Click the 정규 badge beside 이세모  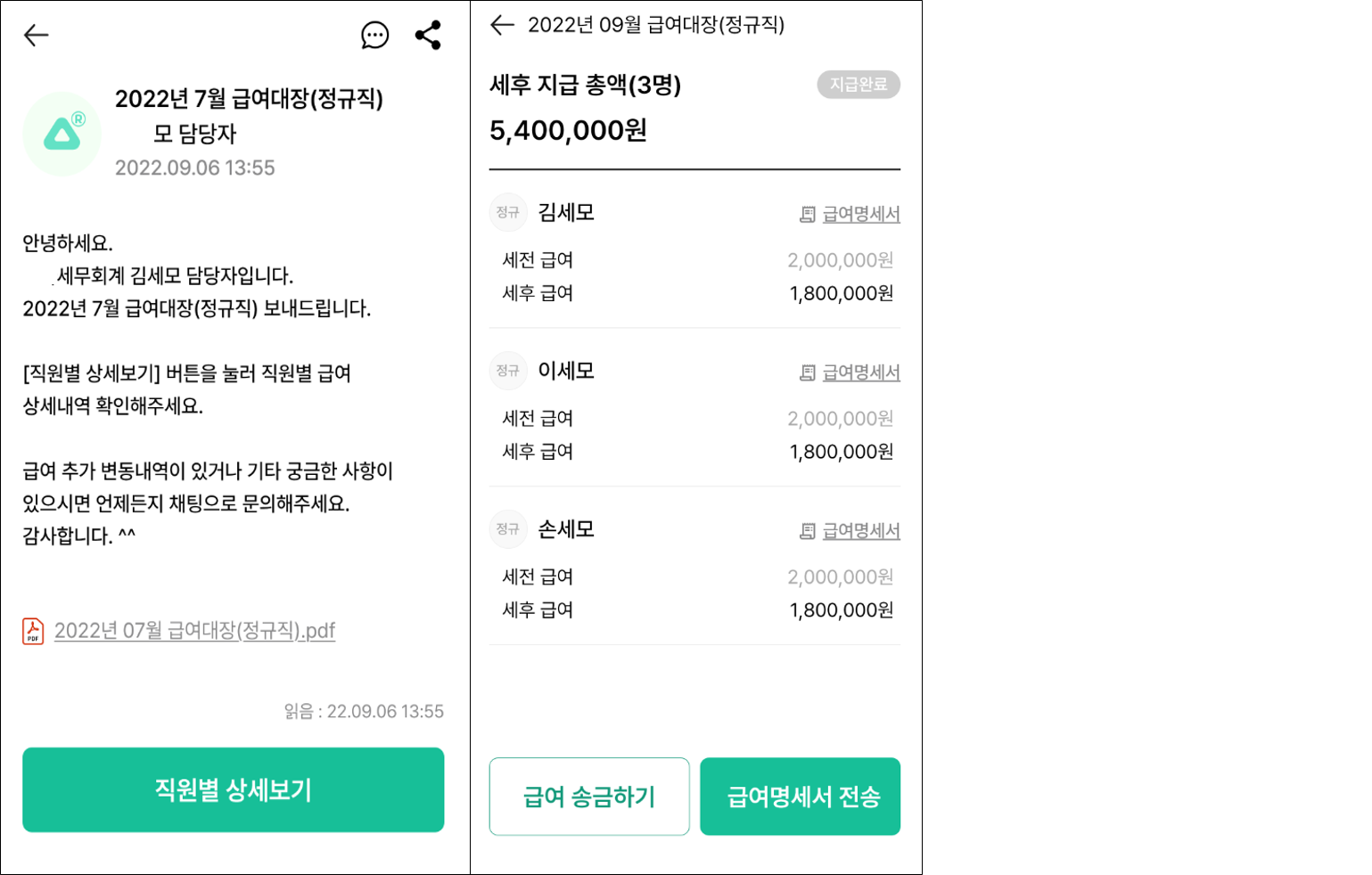tap(508, 371)
